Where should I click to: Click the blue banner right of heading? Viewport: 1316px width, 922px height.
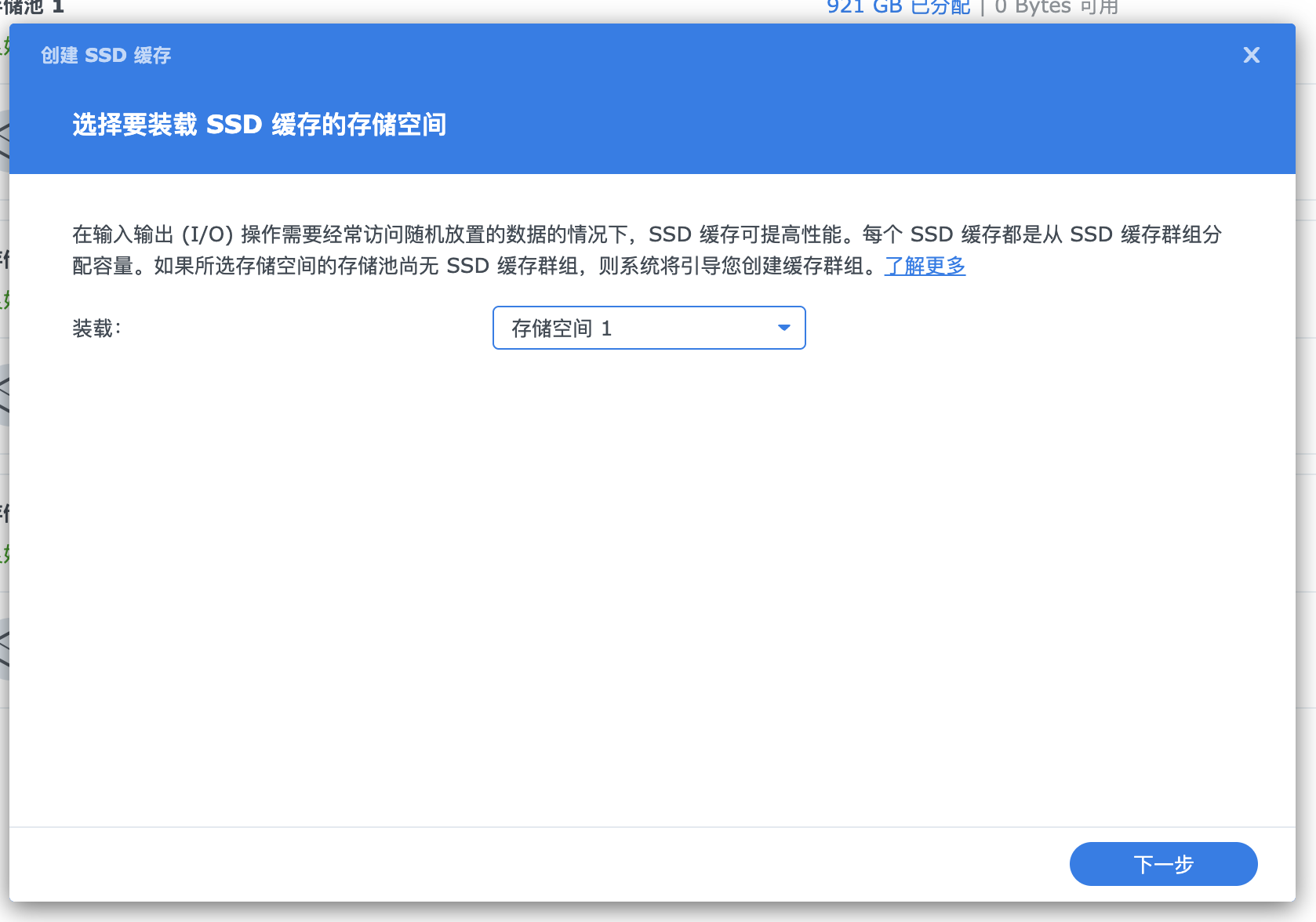click(x=863, y=125)
